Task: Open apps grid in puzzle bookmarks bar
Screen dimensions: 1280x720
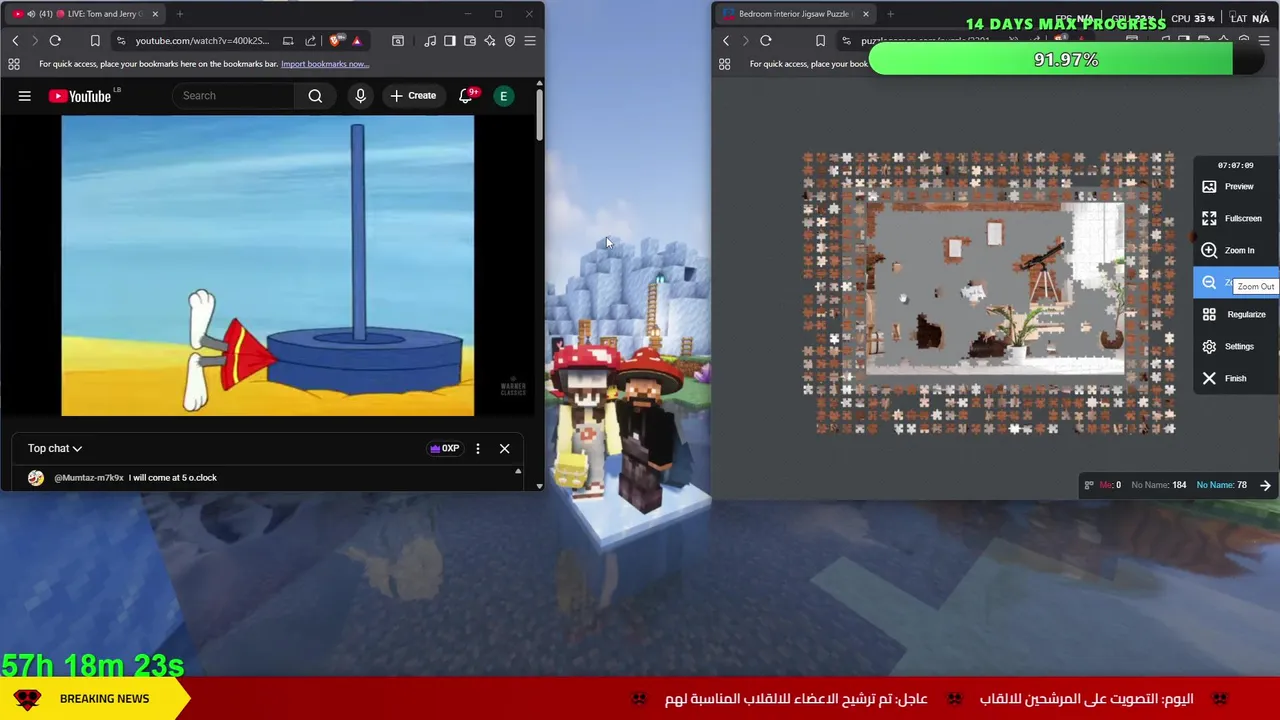Action: click(x=725, y=64)
